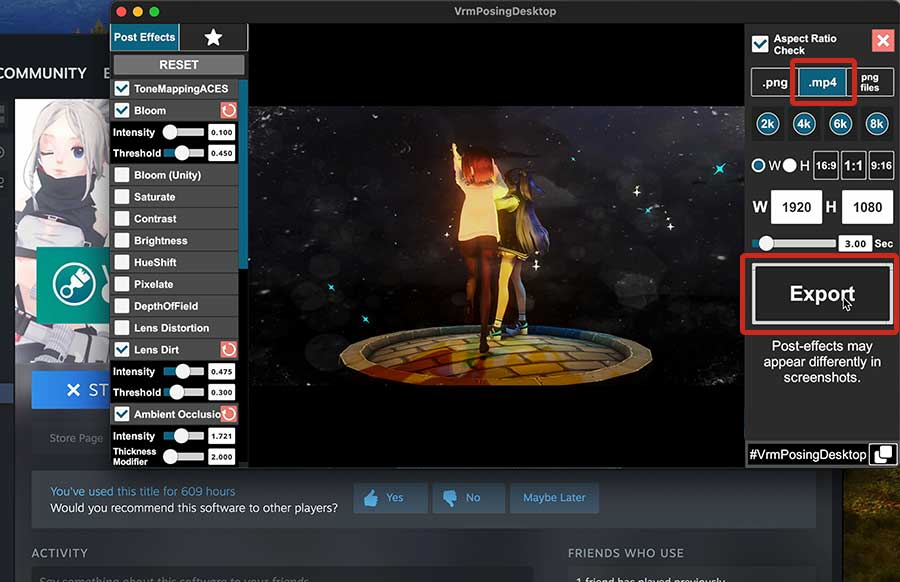The width and height of the screenshot is (900, 582).
Task: Click the thumbs-up Yes button in Steam
Action: pyautogui.click(x=390, y=498)
